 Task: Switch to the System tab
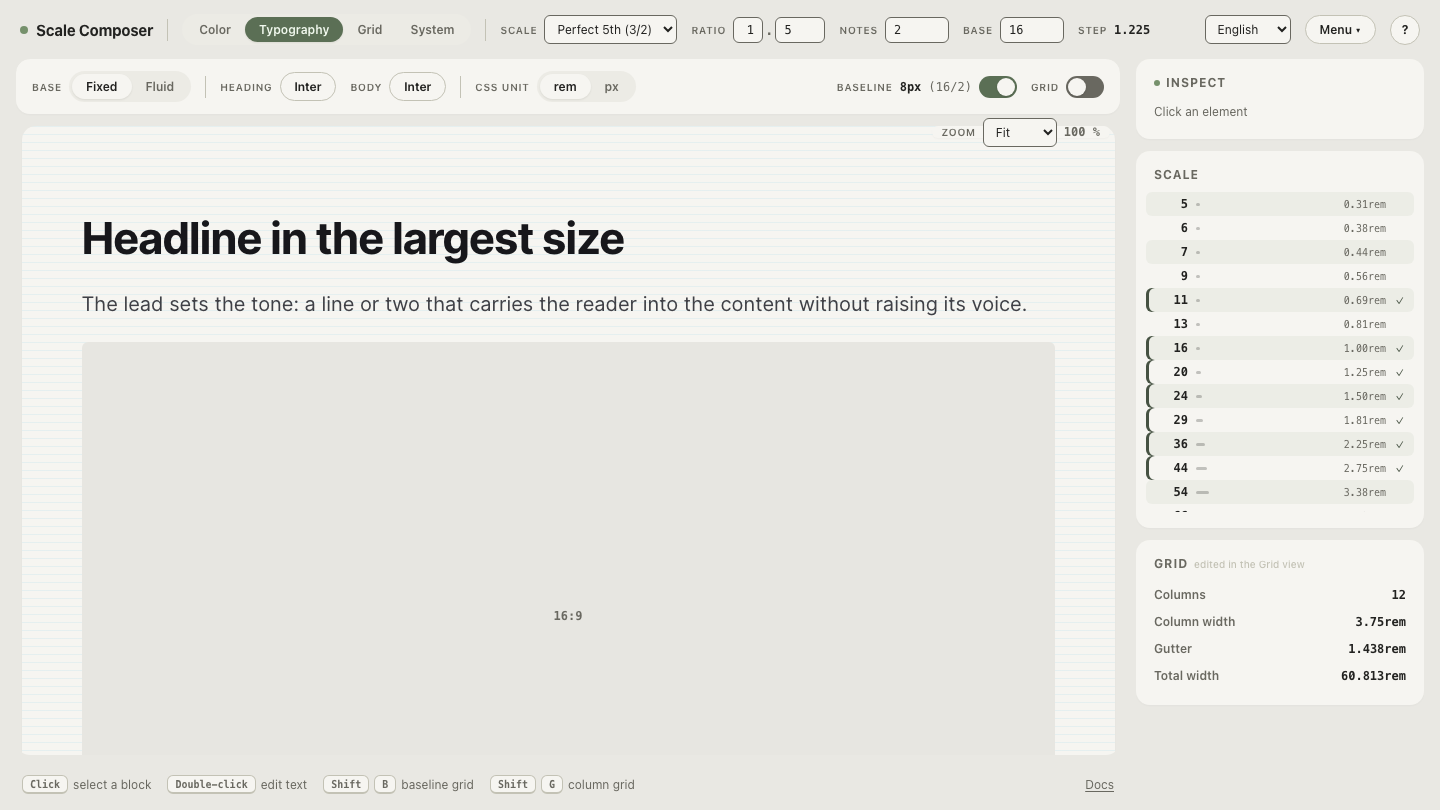[x=432, y=30]
